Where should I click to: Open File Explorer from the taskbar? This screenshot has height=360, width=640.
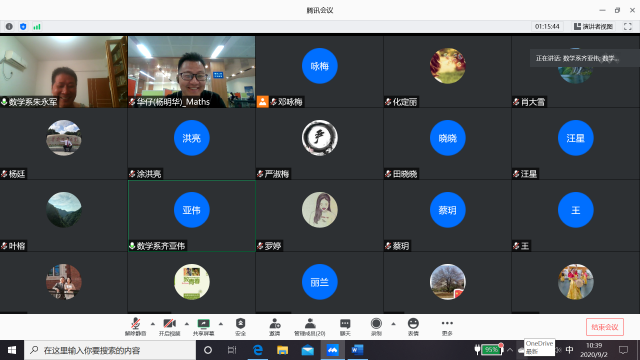pyautogui.click(x=282, y=350)
